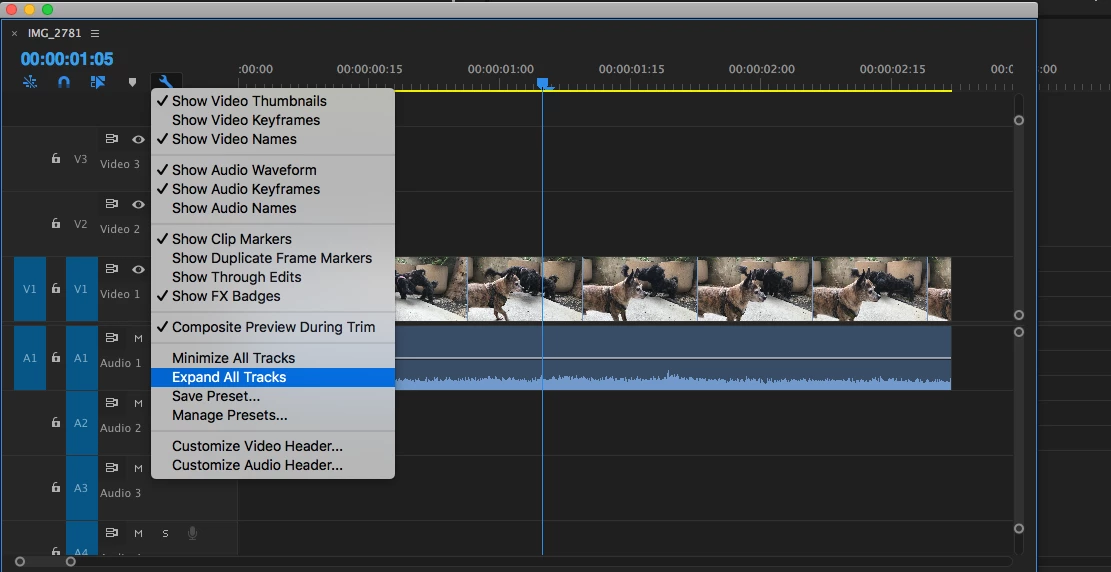Image resolution: width=1111 pixels, height=572 pixels.
Task: Toggle sync lock on Audio 1
Action: 111,338
